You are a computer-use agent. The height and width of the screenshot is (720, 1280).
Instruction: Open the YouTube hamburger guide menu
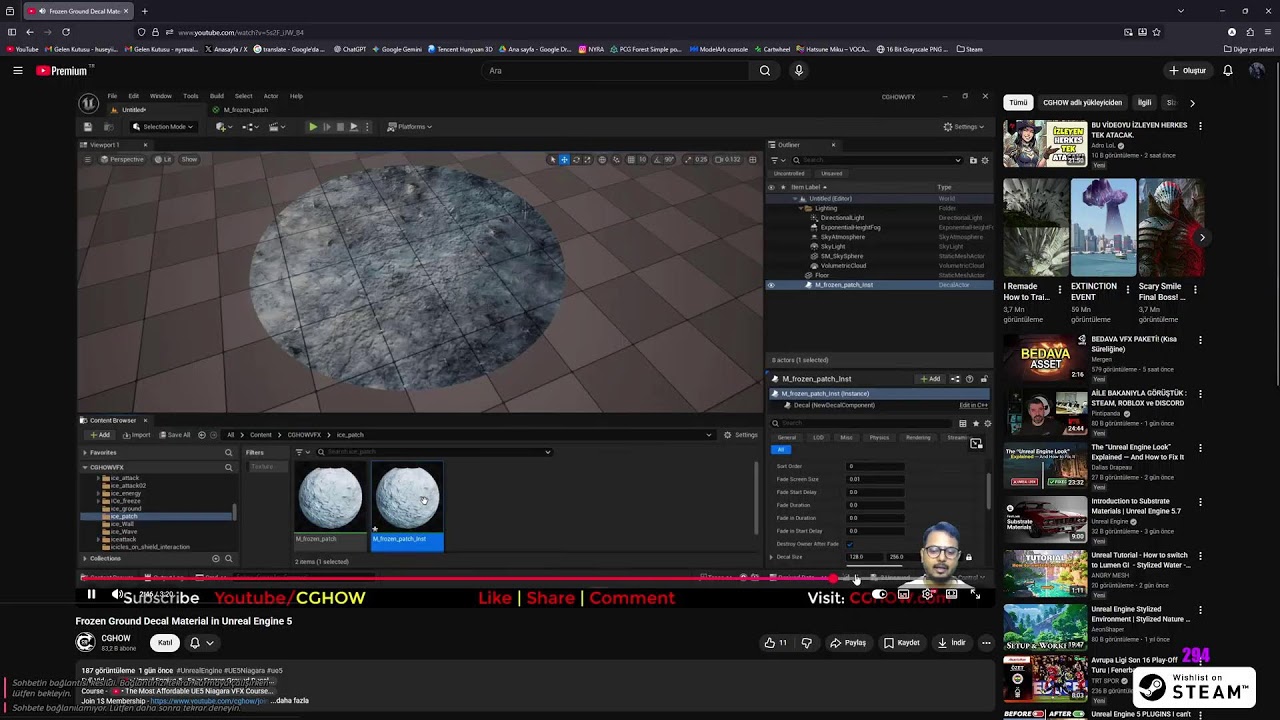[x=17, y=70]
